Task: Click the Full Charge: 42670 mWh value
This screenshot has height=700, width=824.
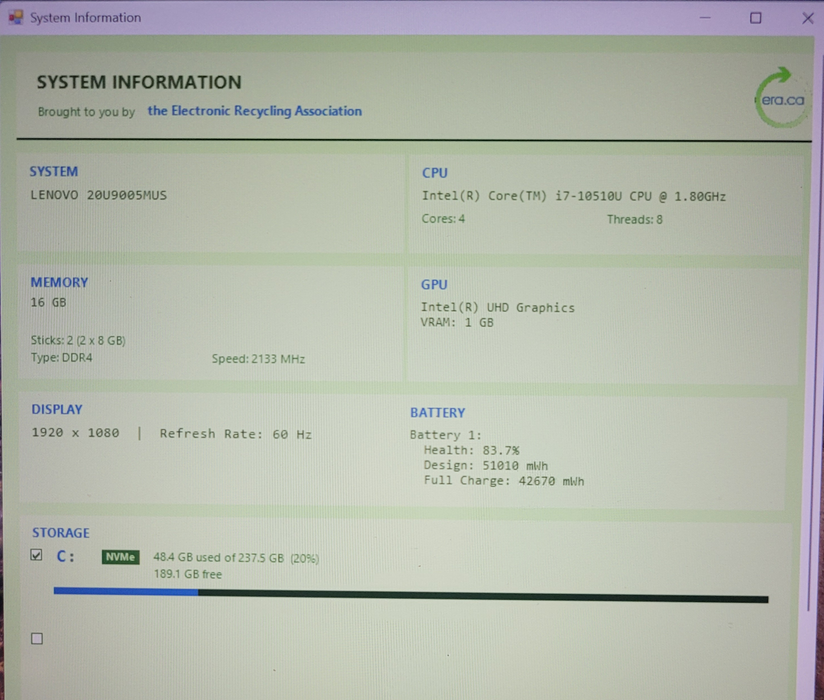Action: [504, 481]
